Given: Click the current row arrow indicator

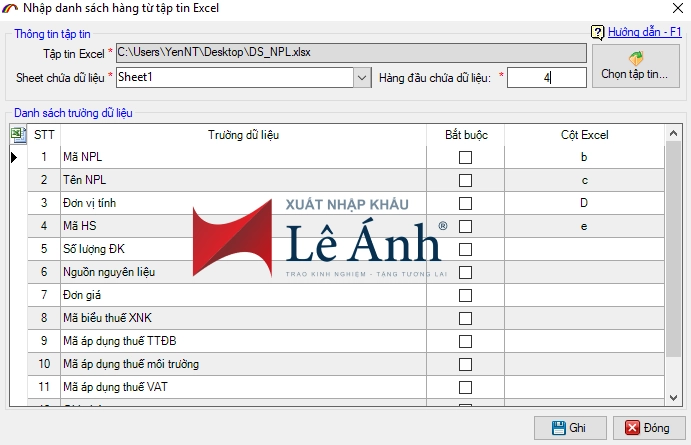Looking at the screenshot, I should click(x=14, y=157).
